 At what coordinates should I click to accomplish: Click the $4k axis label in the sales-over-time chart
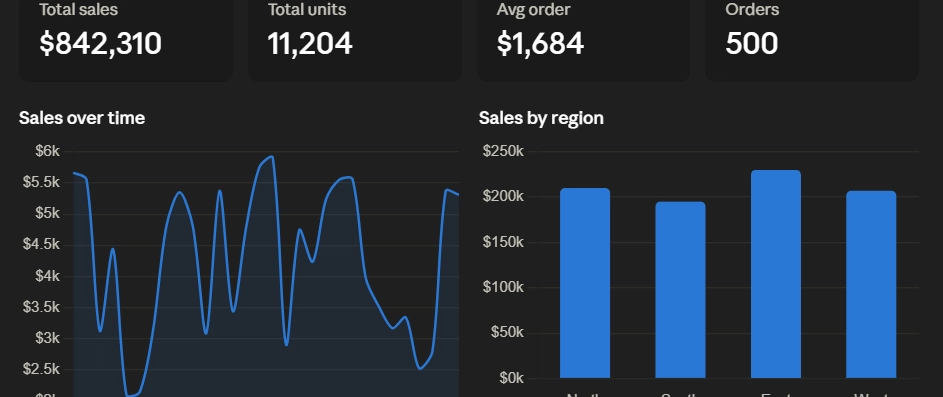pos(48,275)
